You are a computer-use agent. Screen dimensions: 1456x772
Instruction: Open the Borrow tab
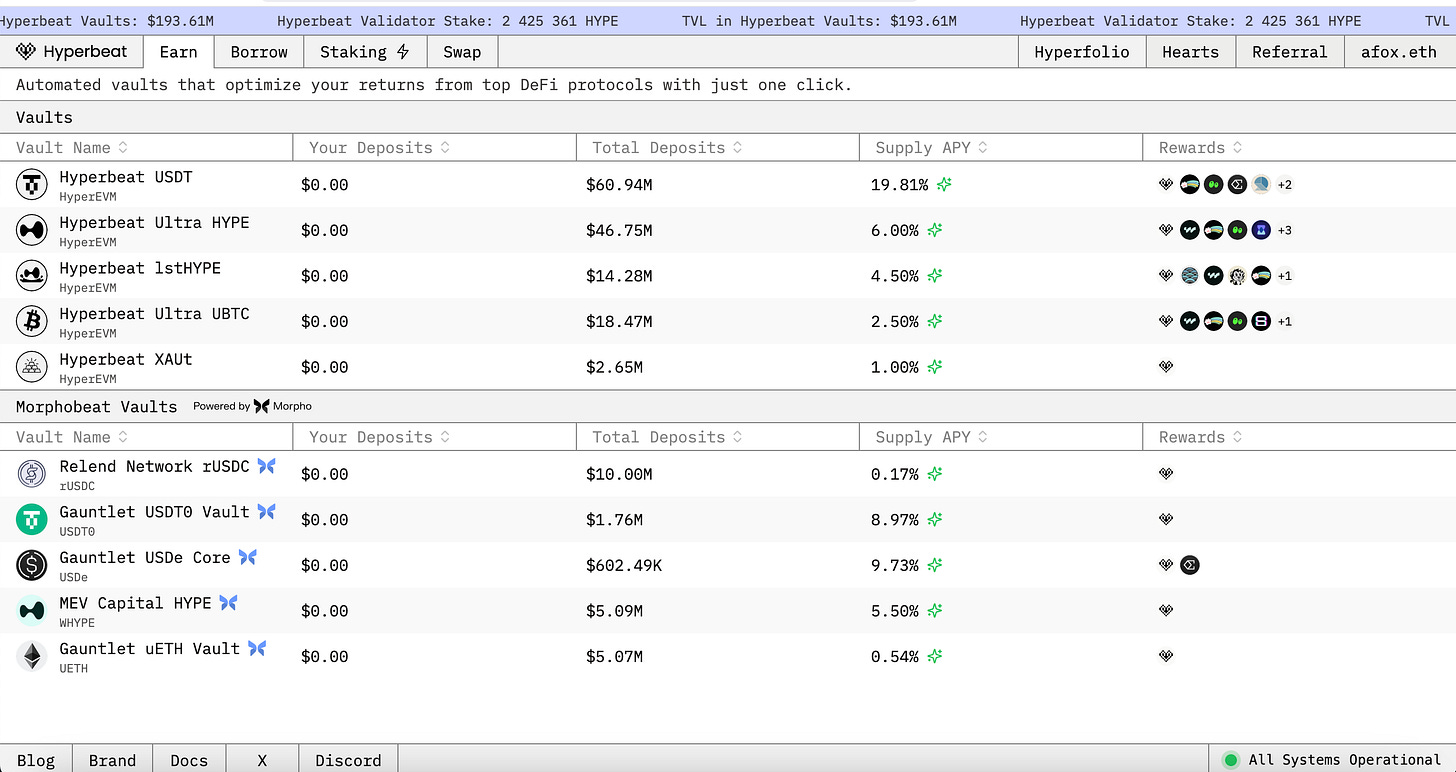(x=259, y=52)
